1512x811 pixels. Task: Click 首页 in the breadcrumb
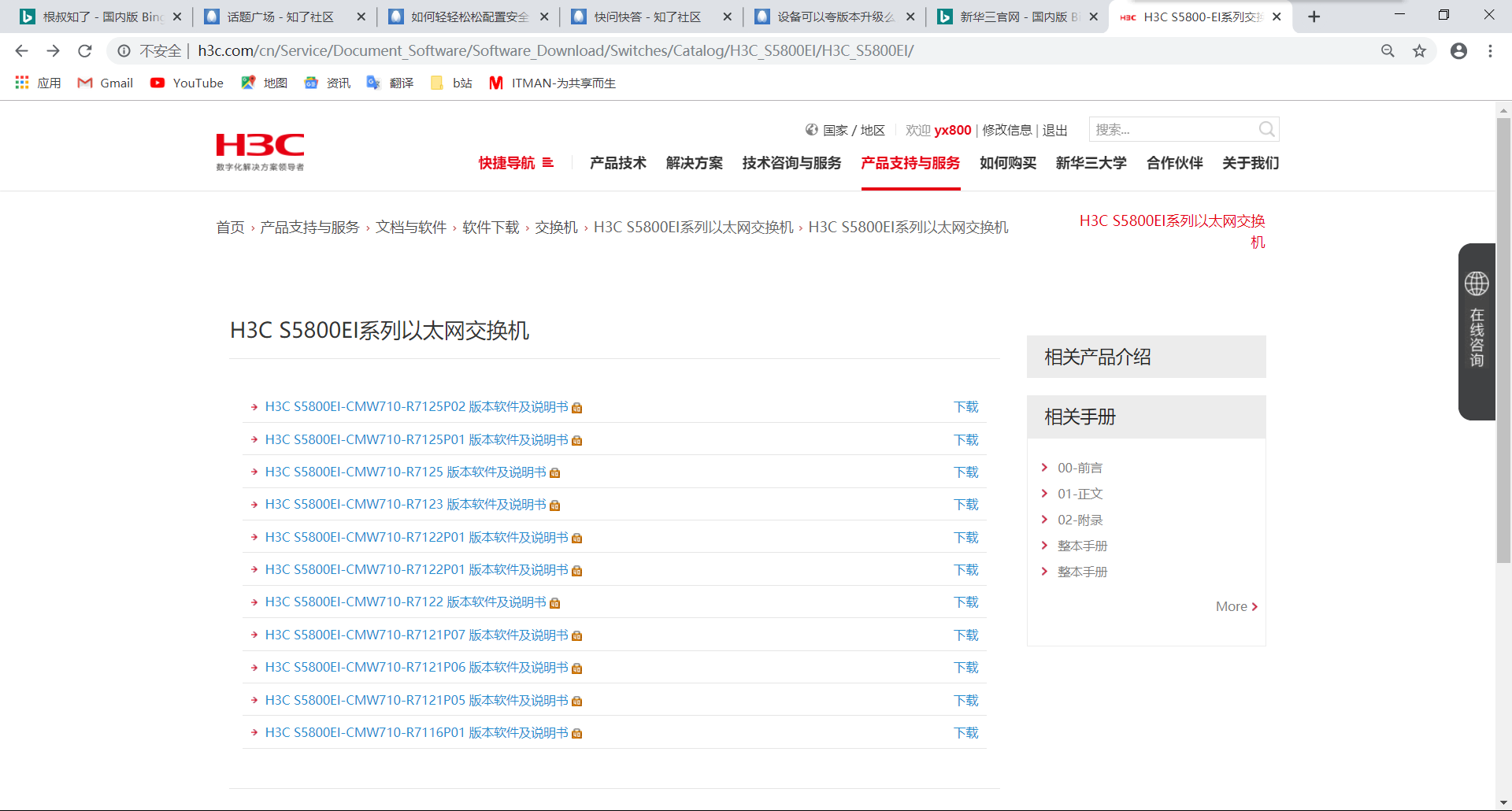[231, 228]
